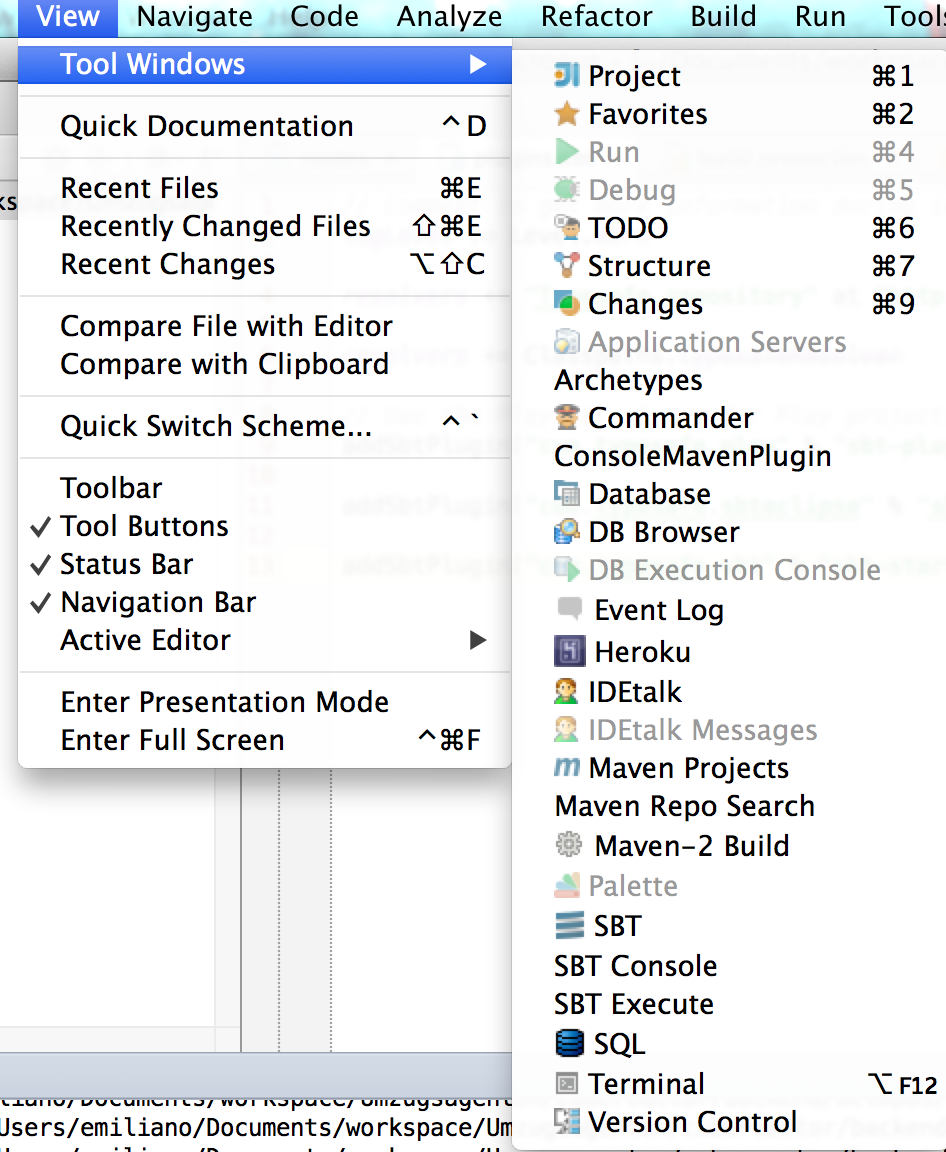Expand the Active Editor submenu arrow
Screen dimensions: 946x1152
(x=478, y=640)
